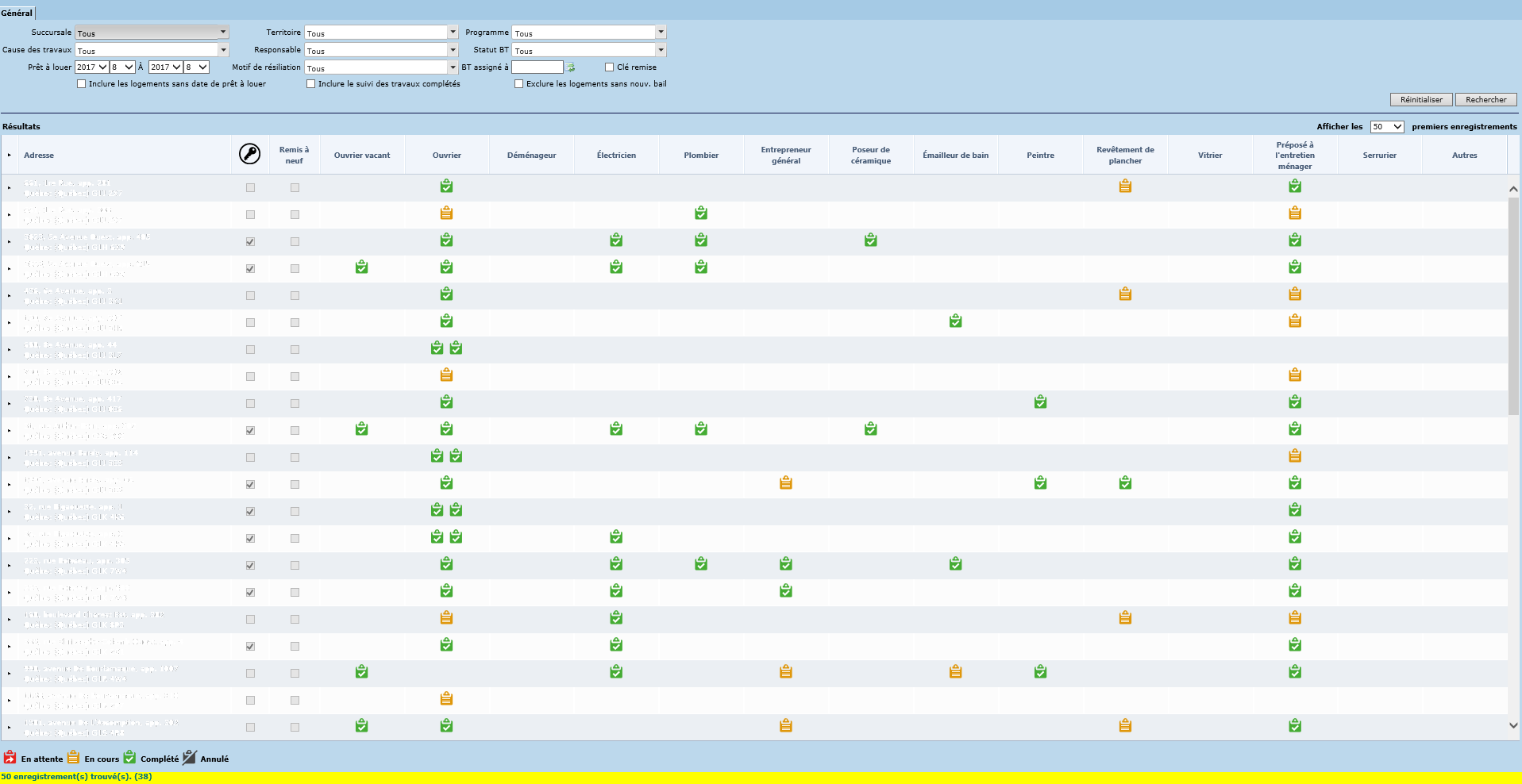Image resolution: width=1522 pixels, height=784 pixels.
Task: Focus the BT assigné à text field
Action: click(537, 67)
